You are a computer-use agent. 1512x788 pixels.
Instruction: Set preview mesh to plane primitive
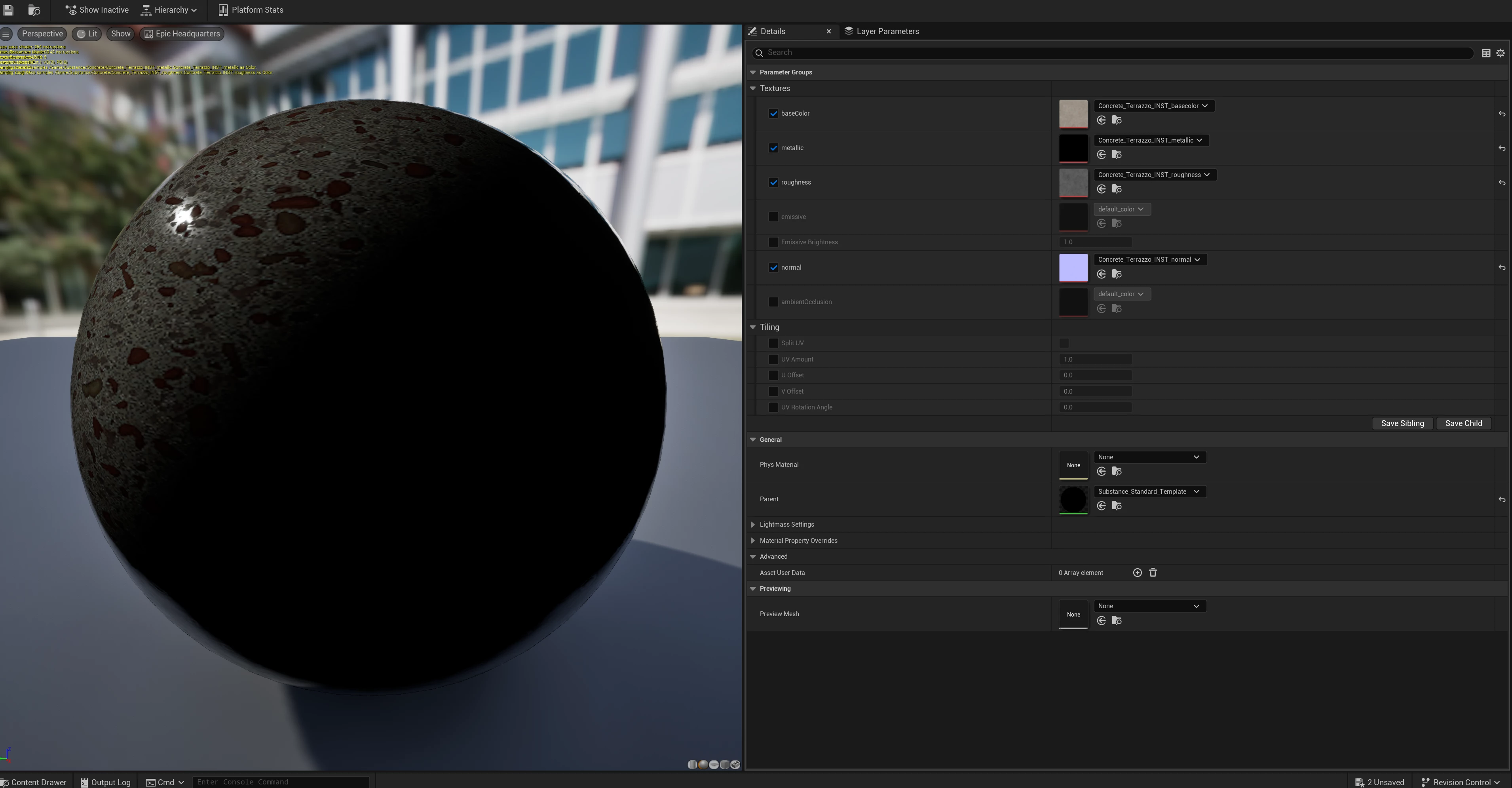(714, 765)
